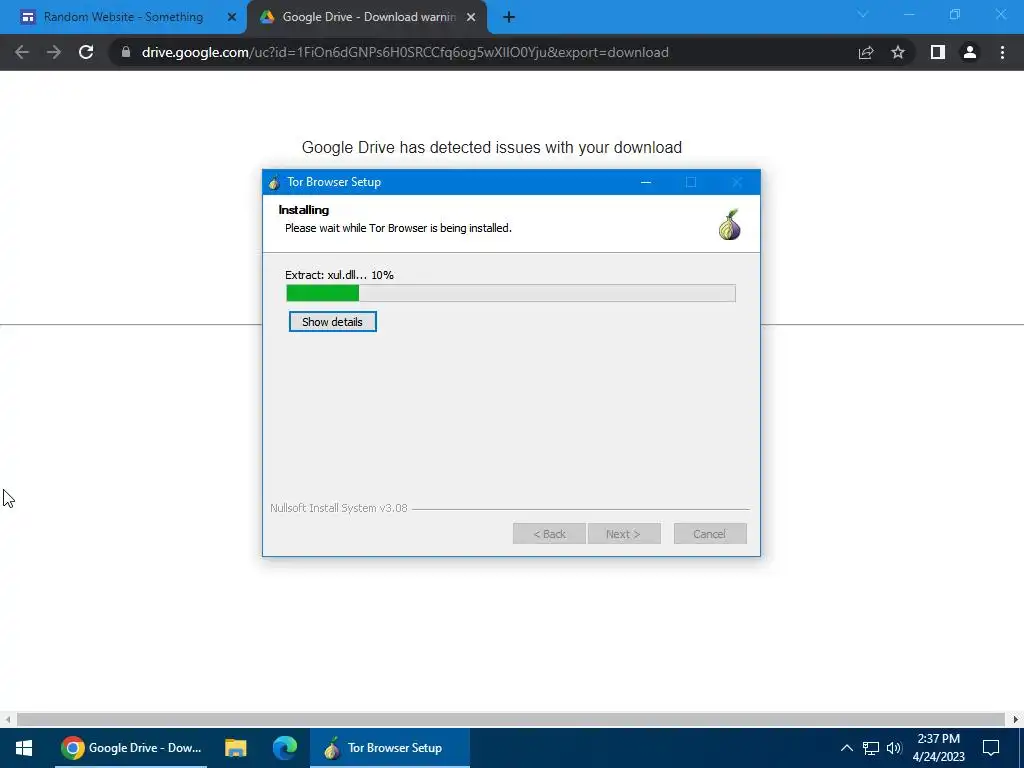Open Windows notification center icon
The image size is (1024, 768).
[x=991, y=748]
